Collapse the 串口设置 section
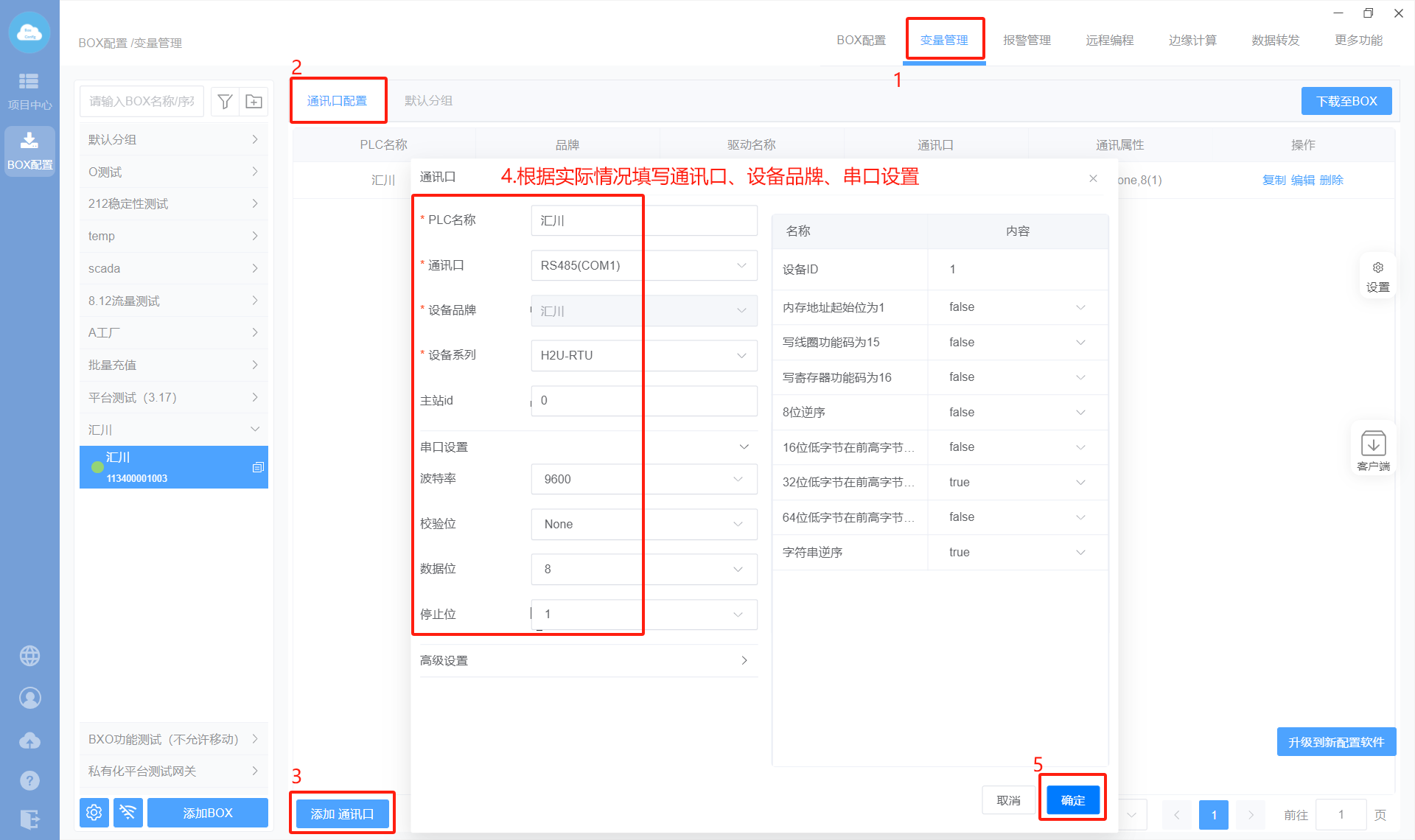This screenshot has height=840, width=1415. click(x=744, y=447)
